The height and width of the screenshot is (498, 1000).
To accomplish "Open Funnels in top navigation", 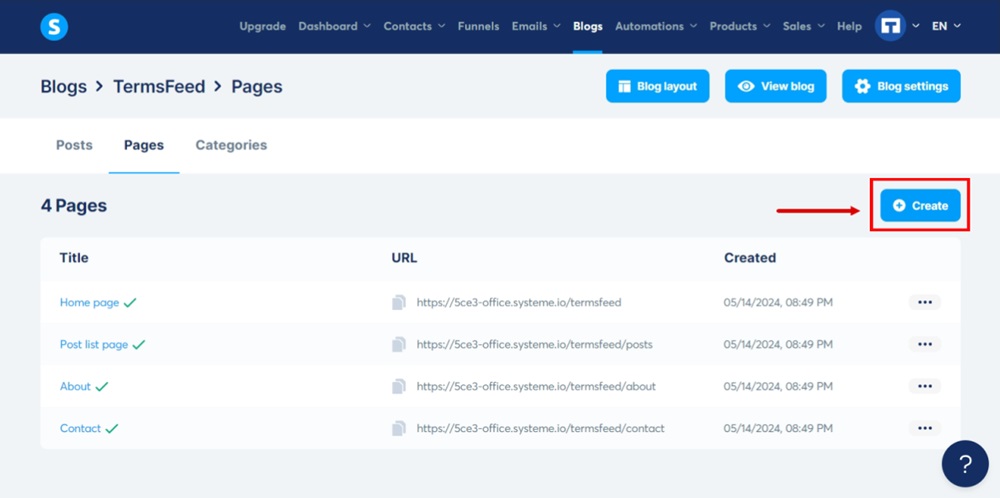I will [478, 26].
